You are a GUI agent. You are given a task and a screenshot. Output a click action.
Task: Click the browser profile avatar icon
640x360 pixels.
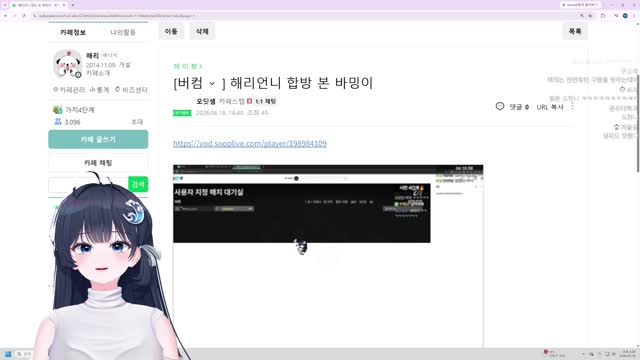(x=625, y=16)
